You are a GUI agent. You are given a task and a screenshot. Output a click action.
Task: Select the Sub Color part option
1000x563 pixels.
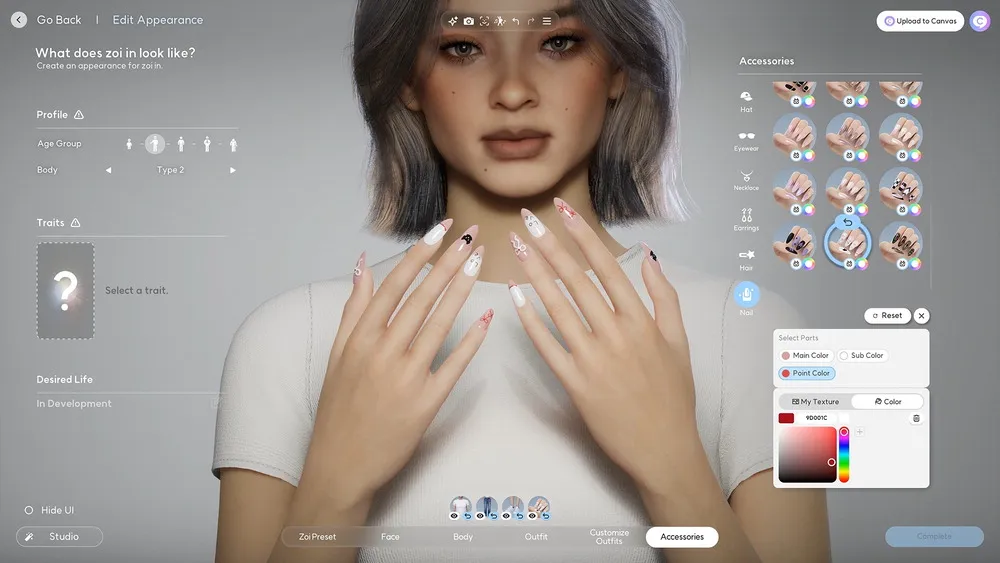click(861, 355)
